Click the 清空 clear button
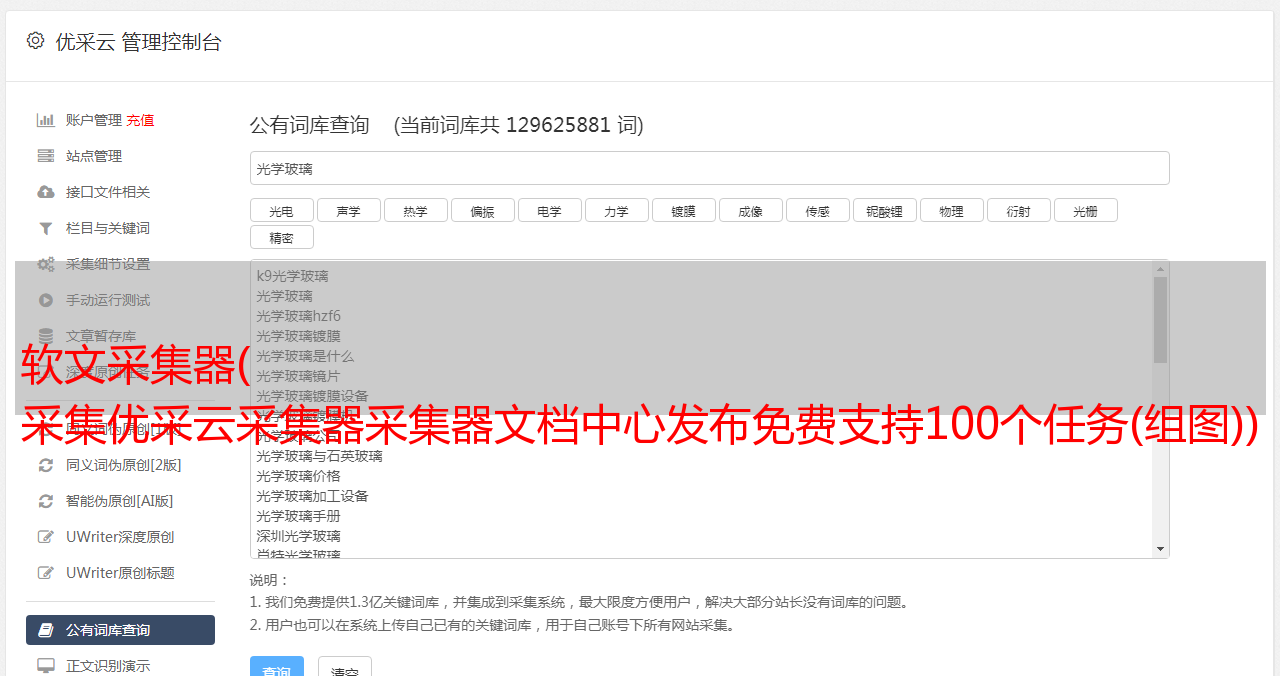The height and width of the screenshot is (676, 1280). [344, 667]
